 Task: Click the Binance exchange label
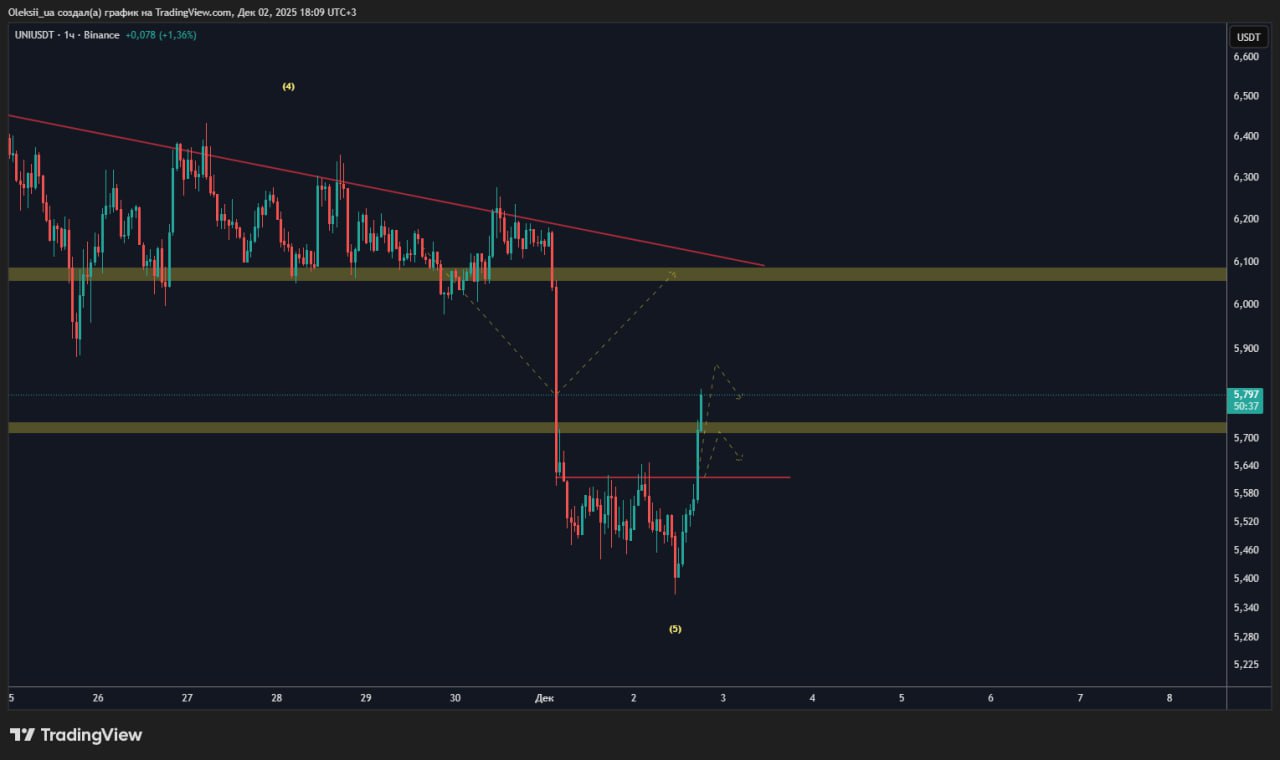(x=102, y=35)
